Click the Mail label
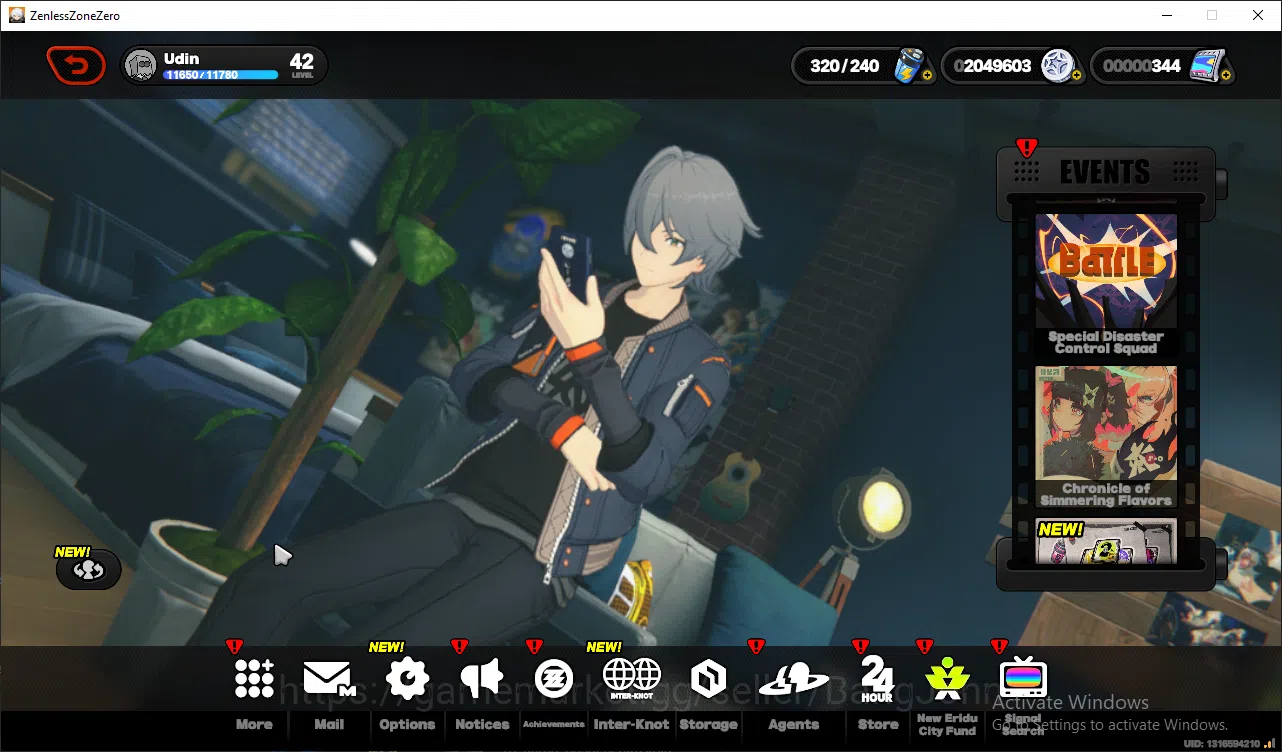1282x752 pixels. (329, 724)
